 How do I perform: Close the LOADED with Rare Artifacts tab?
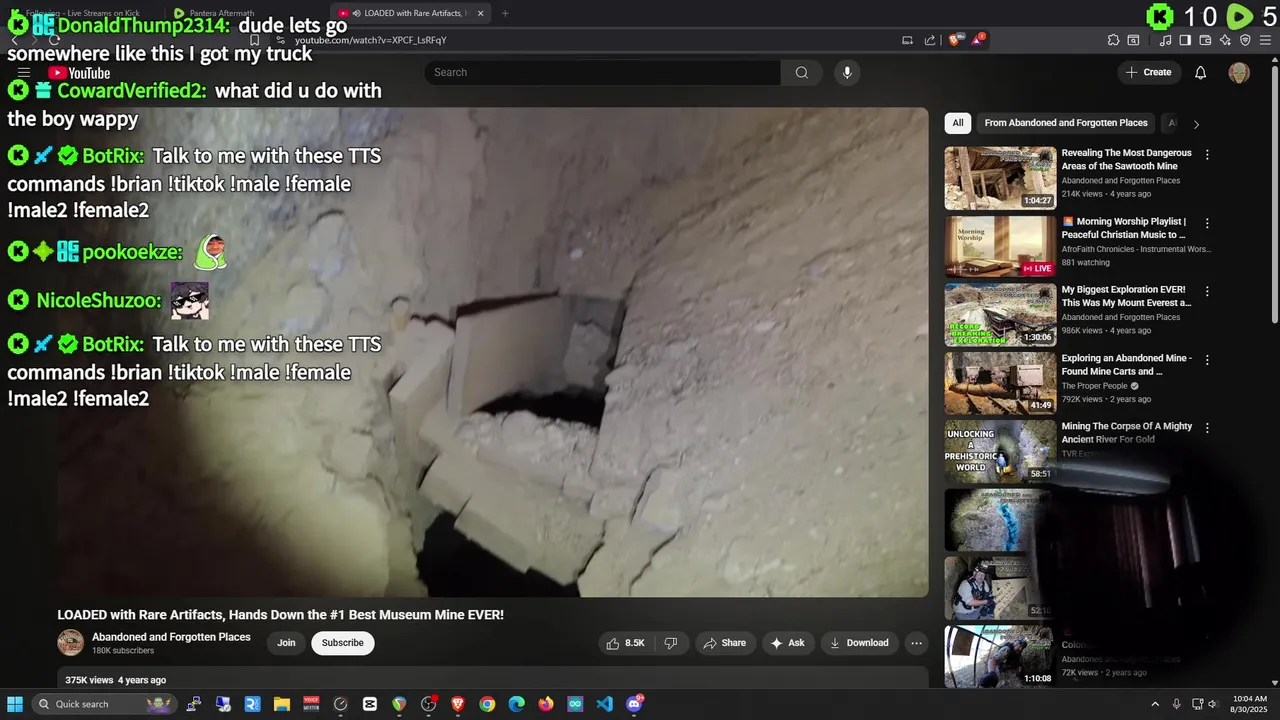(481, 13)
